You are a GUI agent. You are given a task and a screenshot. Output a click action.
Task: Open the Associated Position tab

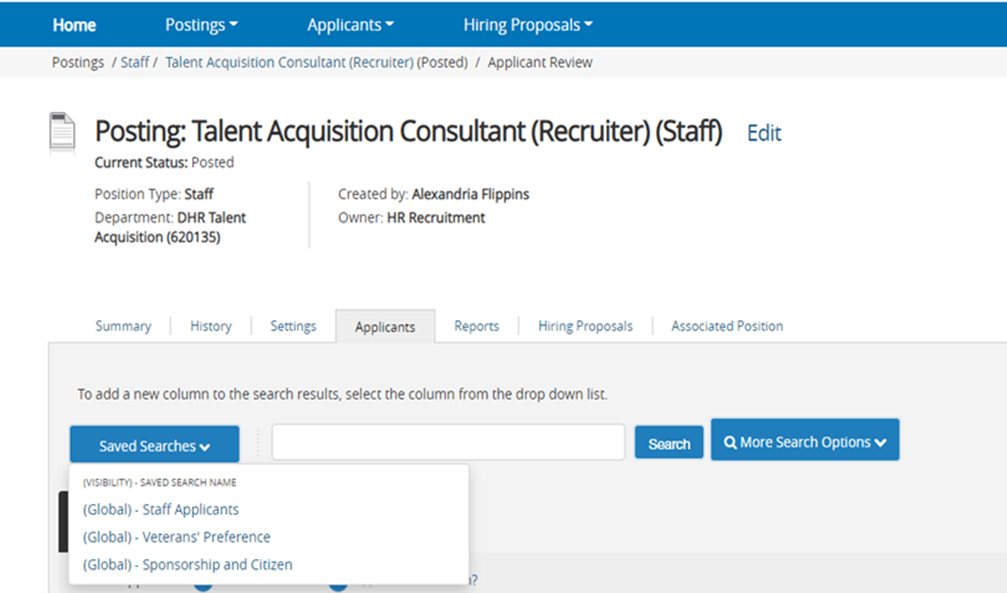pos(727,326)
